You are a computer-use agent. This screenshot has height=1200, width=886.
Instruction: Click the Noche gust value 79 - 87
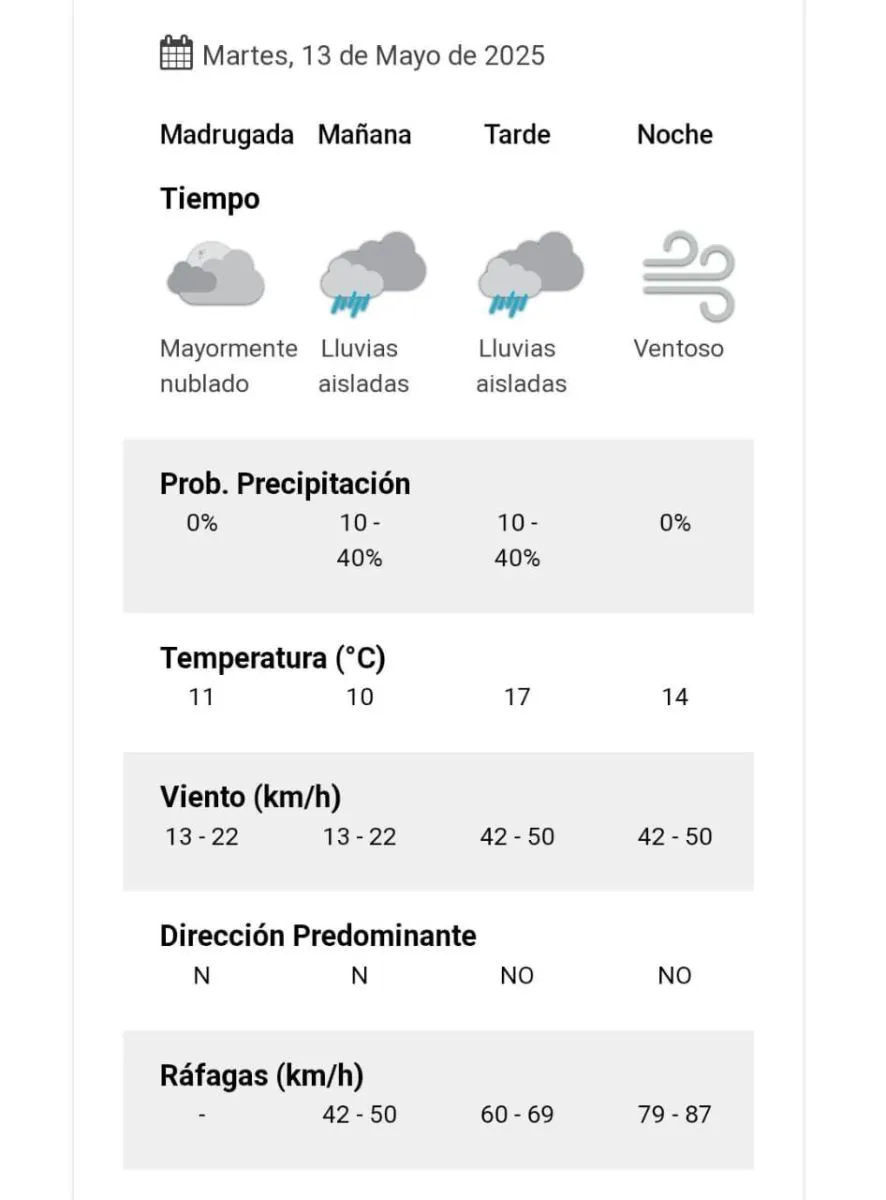pyautogui.click(x=675, y=1114)
